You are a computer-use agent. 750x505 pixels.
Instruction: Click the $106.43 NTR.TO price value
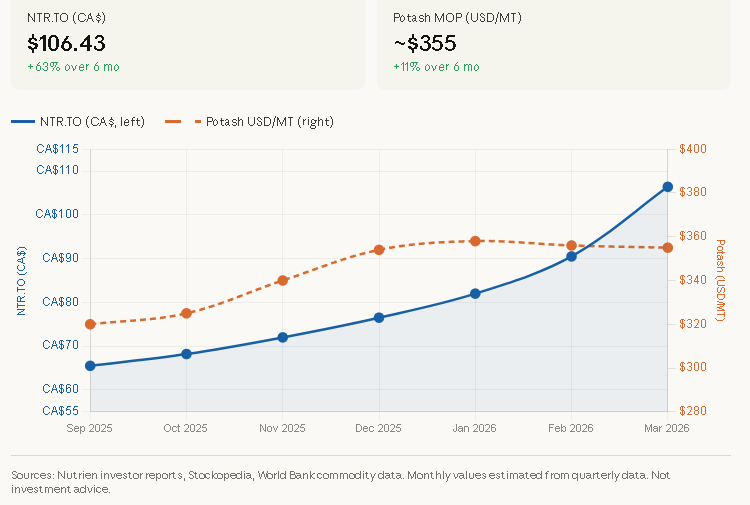pos(66,43)
